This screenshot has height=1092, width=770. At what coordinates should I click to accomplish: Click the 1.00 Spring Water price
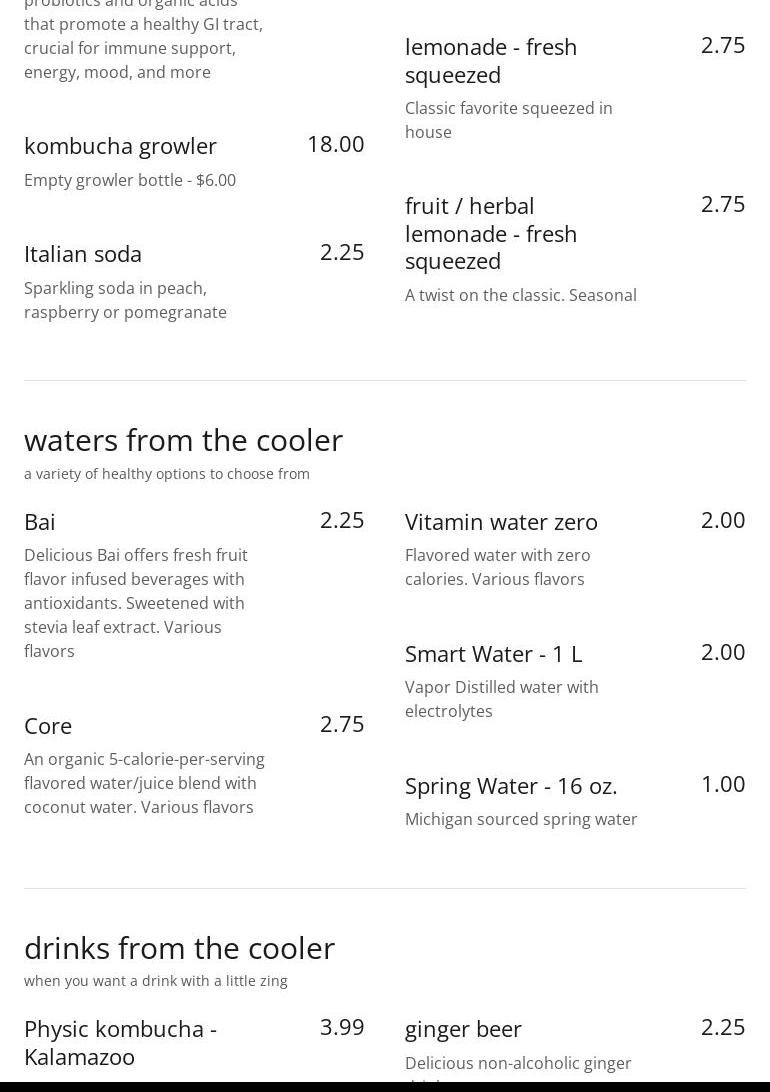click(x=722, y=784)
